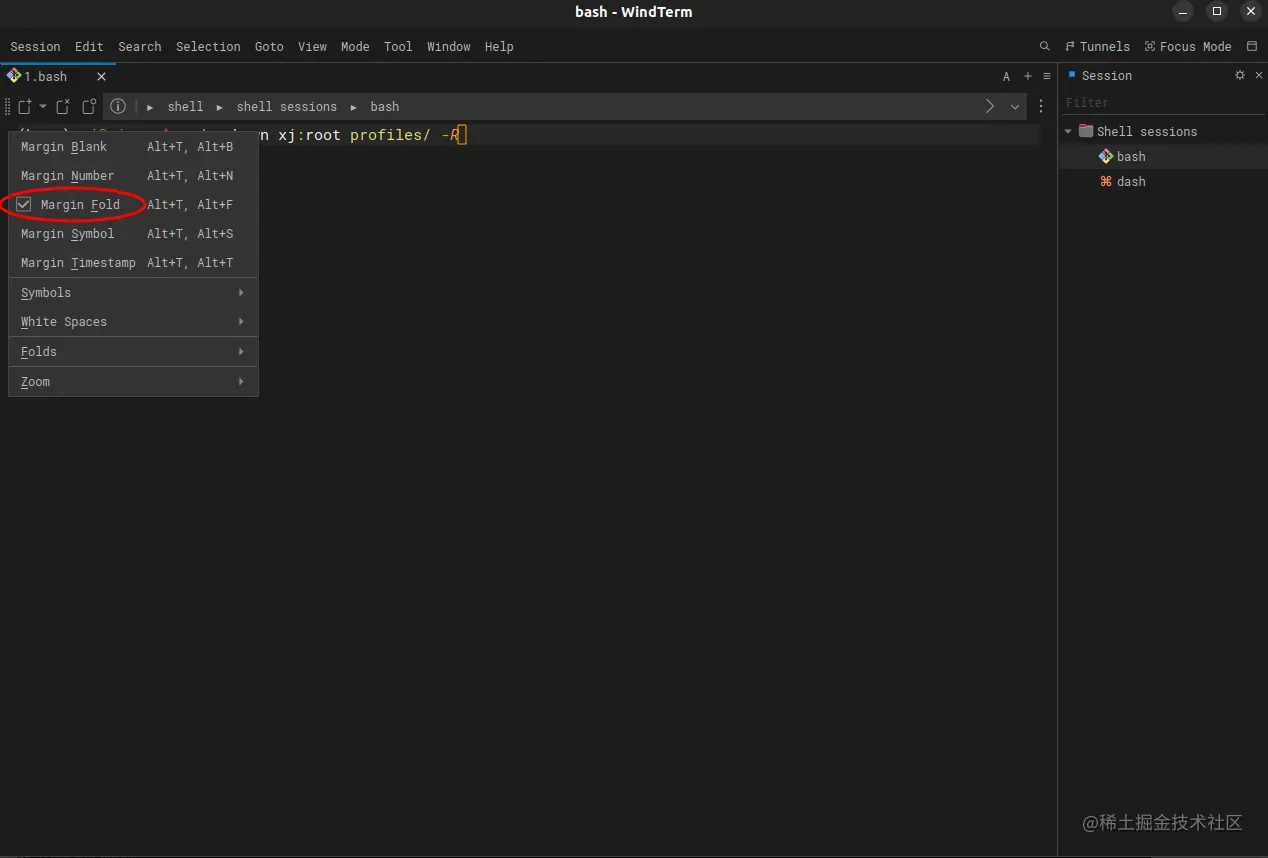Click the right chevron in the path bar
The width and height of the screenshot is (1268, 858).
(x=990, y=106)
